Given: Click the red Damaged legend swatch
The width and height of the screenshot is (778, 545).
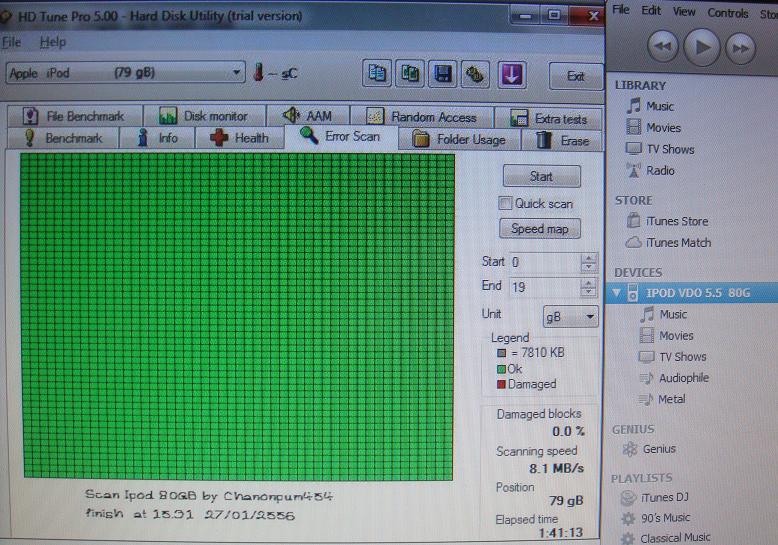Looking at the screenshot, I should pos(501,384).
